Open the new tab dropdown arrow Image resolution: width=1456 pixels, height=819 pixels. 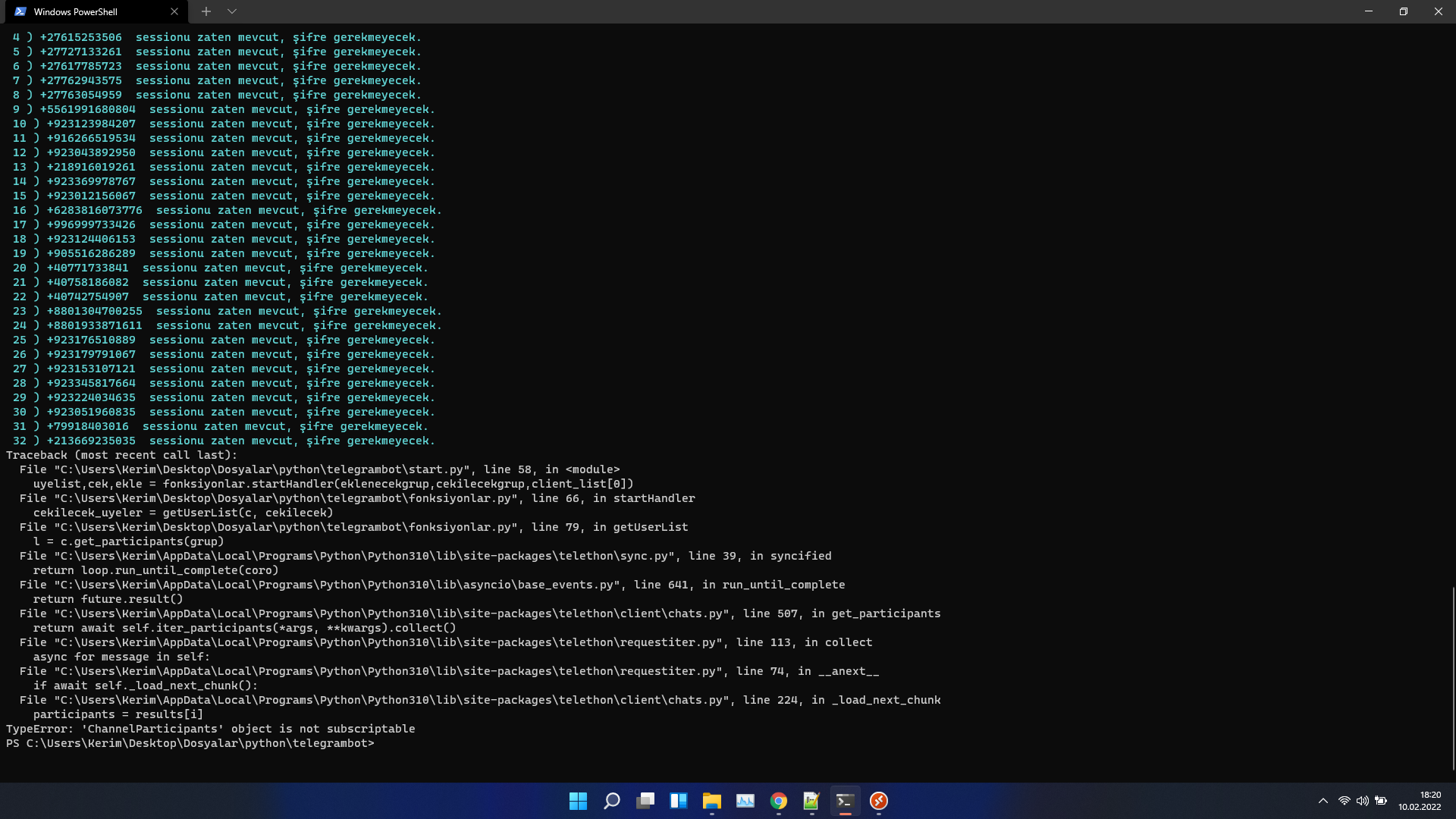(x=232, y=11)
